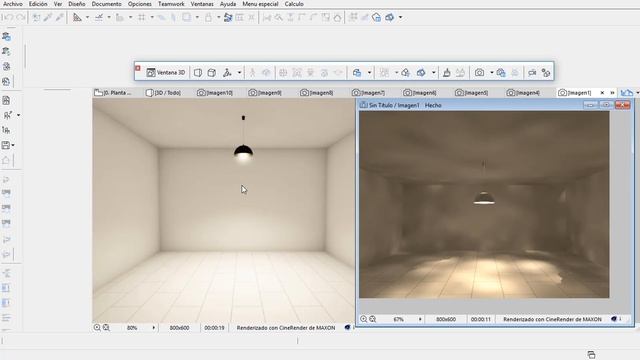The height and width of the screenshot is (360, 640).
Task: Click the paint bucket icon in the floating toolbar
Action: (x=447, y=73)
